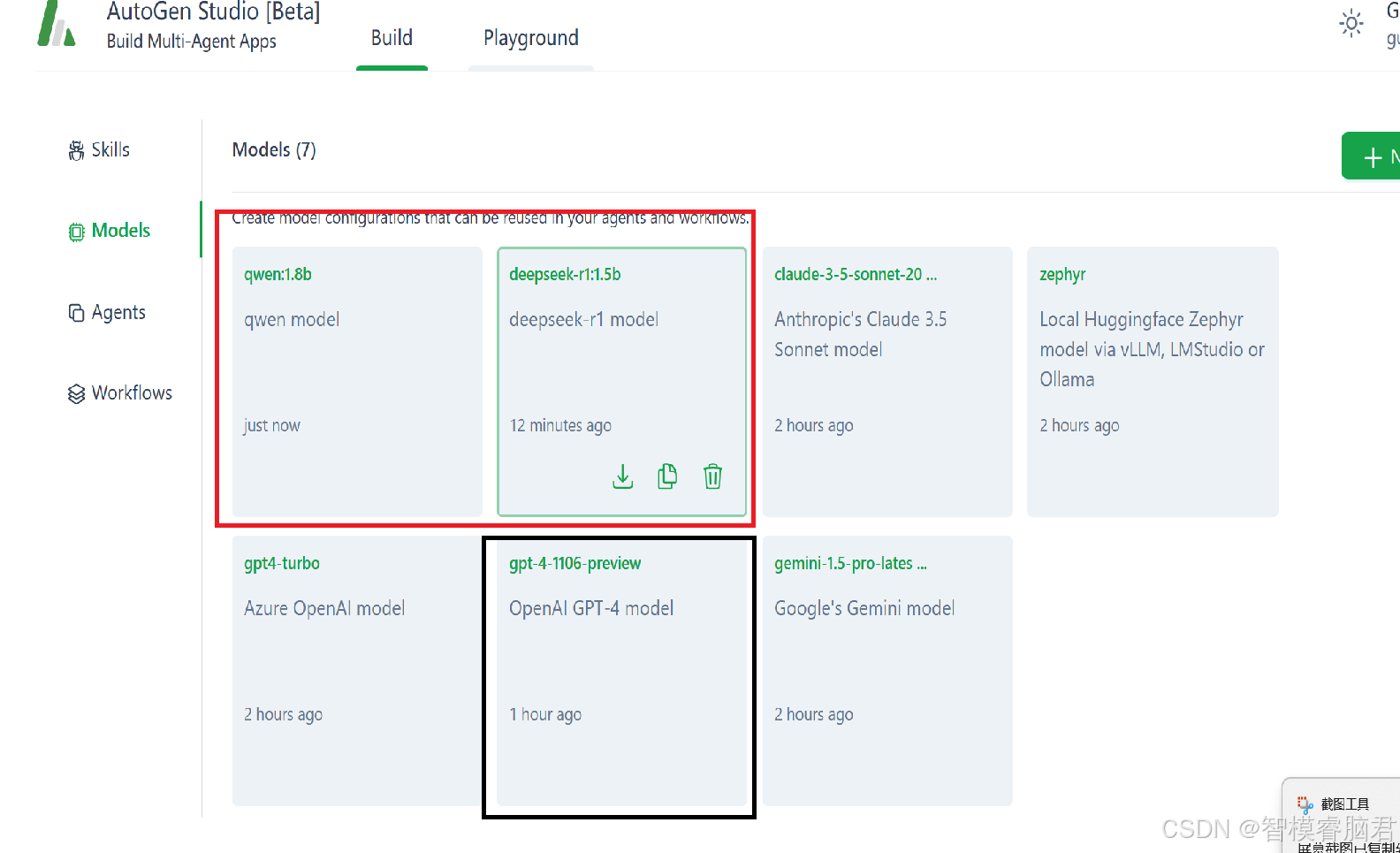
Task: Open the gpt-4-1106-preview model card
Action: [621, 671]
